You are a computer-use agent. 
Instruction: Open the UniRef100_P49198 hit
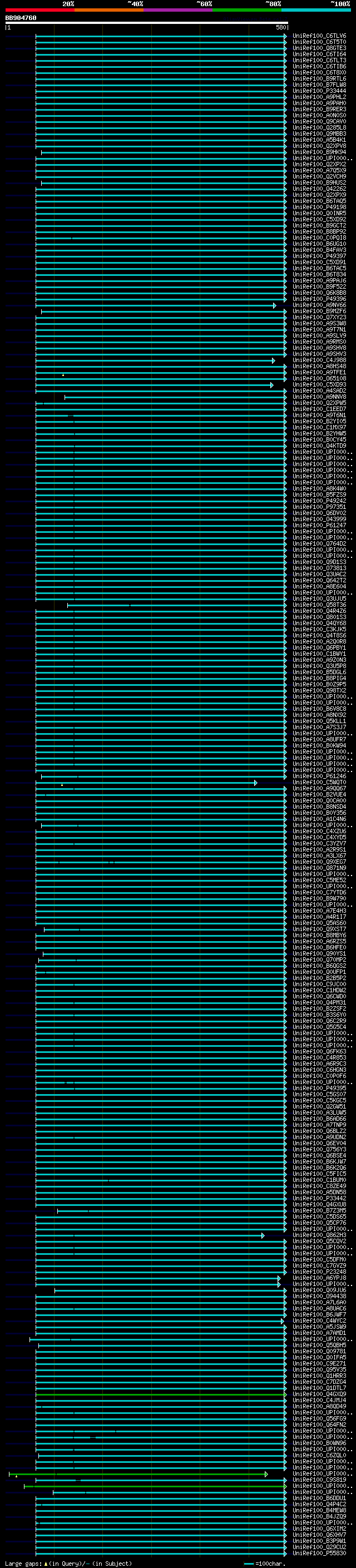point(319,207)
